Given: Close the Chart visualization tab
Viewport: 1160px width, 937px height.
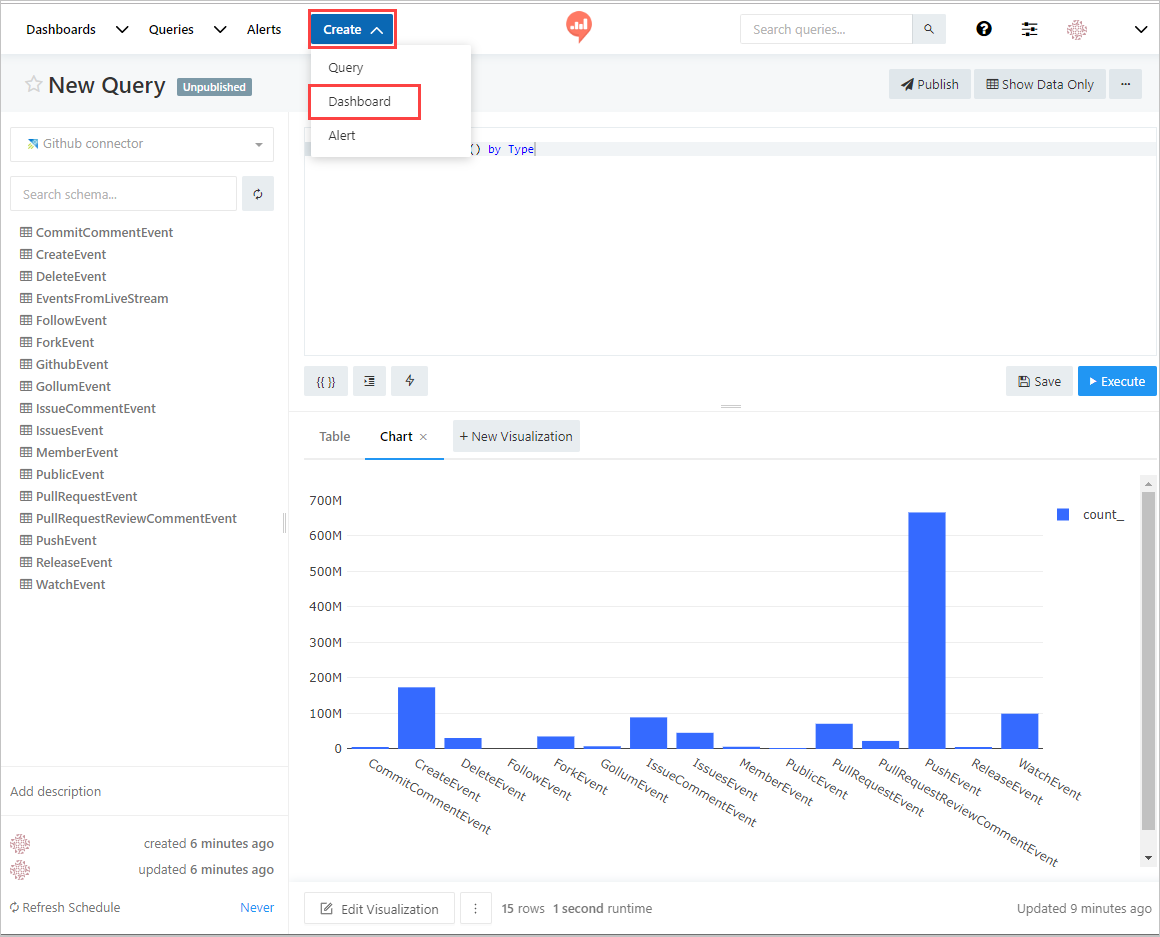Looking at the screenshot, I should 423,437.
